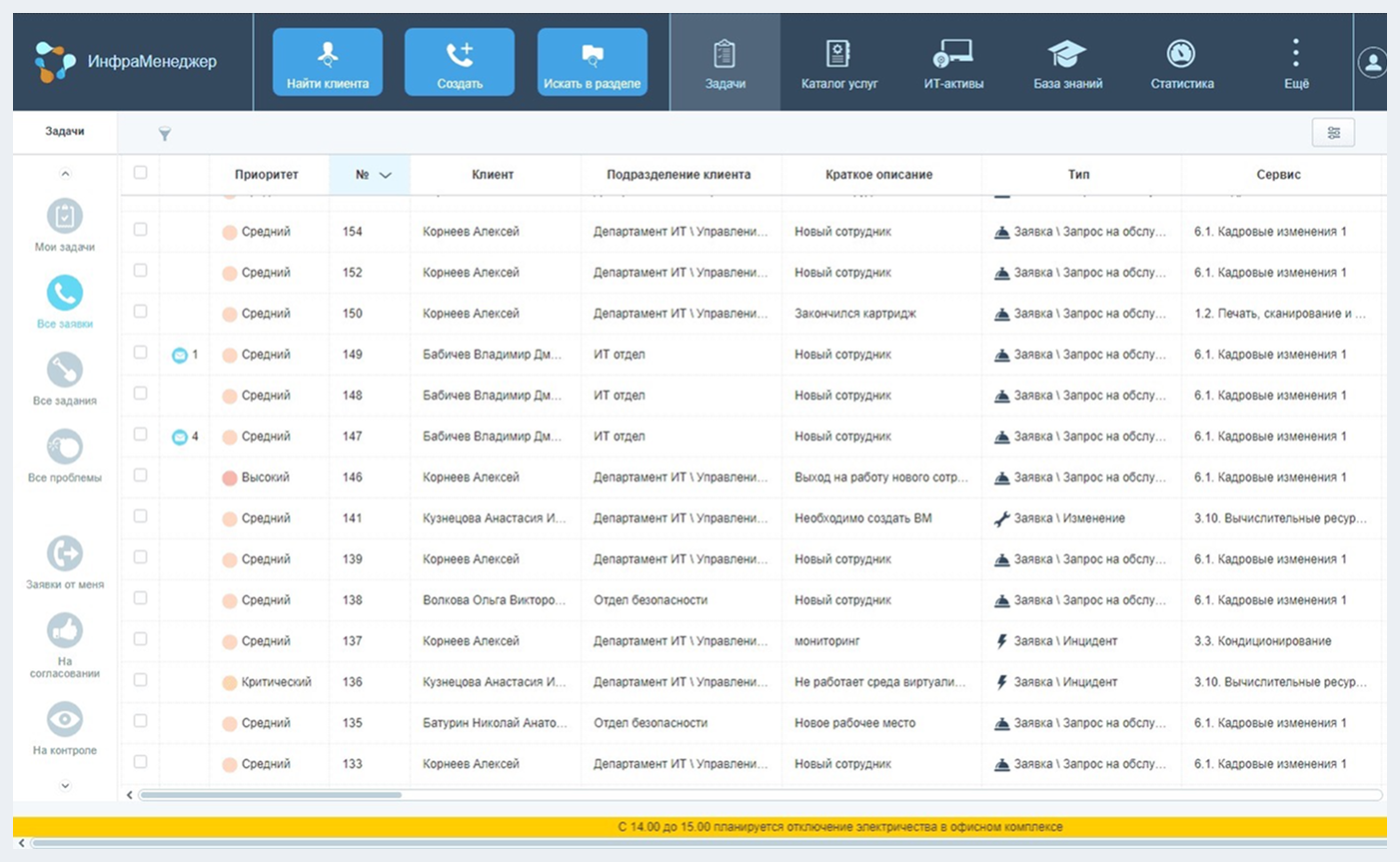
Task: Click Критический priority dot in row 136
Action: click(x=229, y=683)
